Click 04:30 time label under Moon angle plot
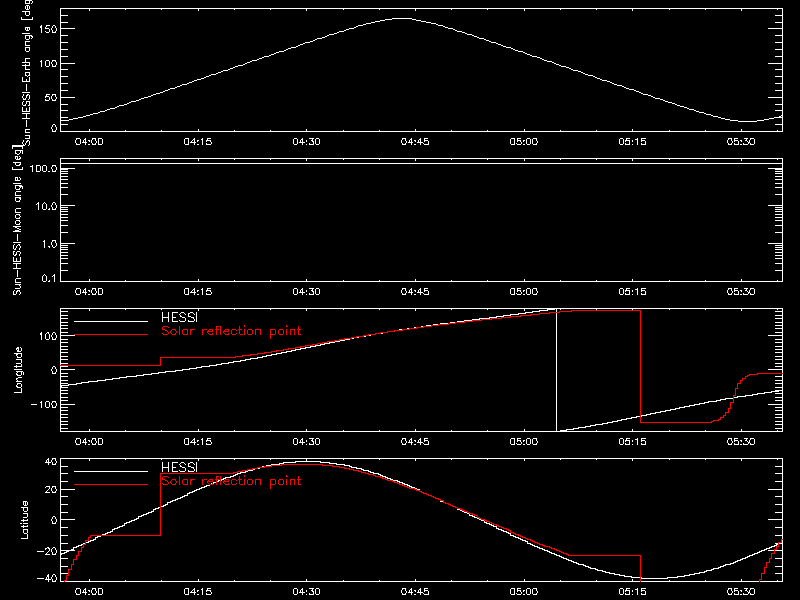The height and width of the screenshot is (600, 800). [x=306, y=292]
